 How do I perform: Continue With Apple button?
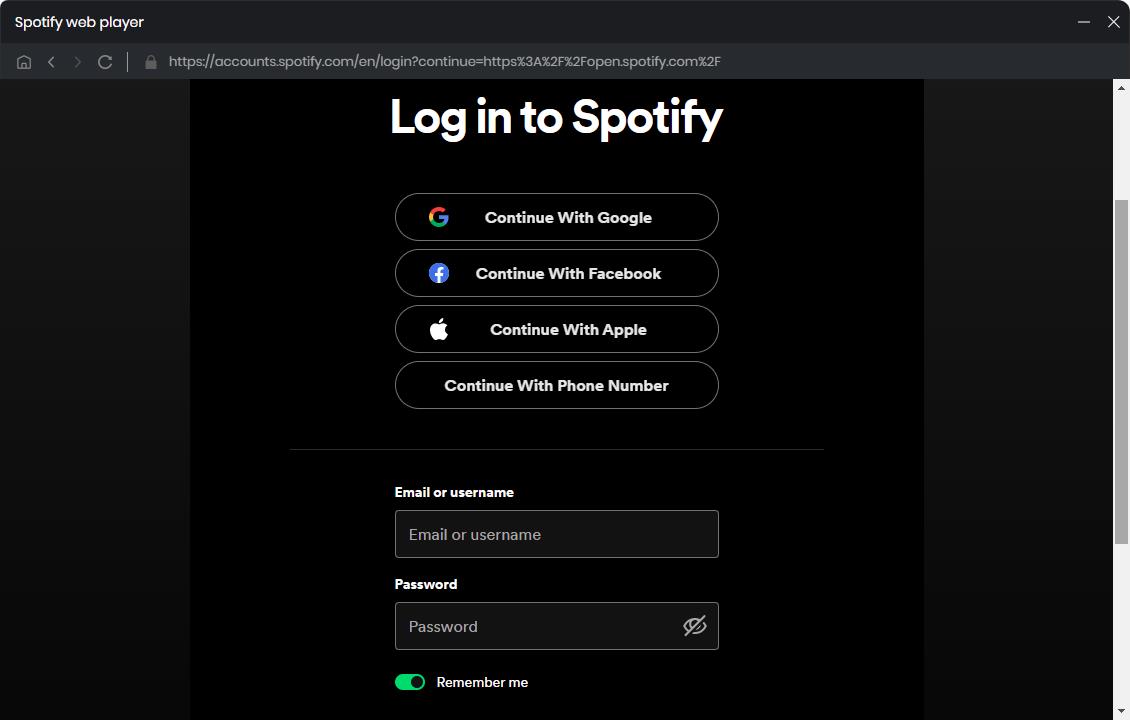[556, 329]
